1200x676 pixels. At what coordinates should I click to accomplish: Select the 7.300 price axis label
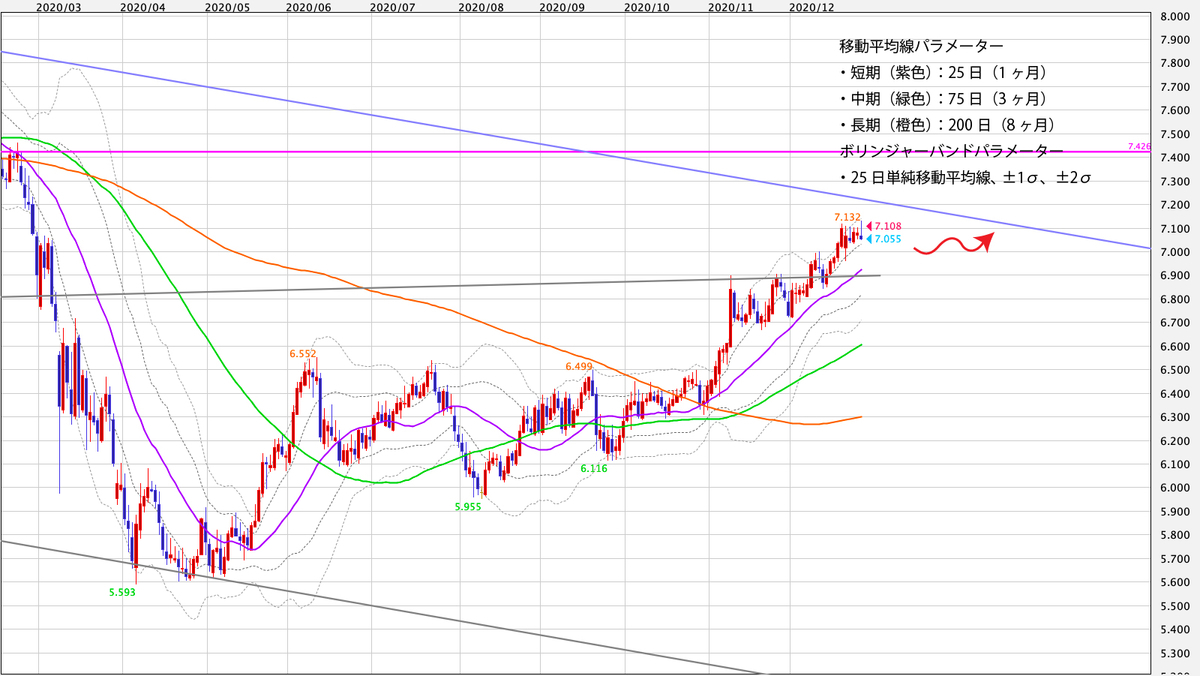click(x=1176, y=182)
